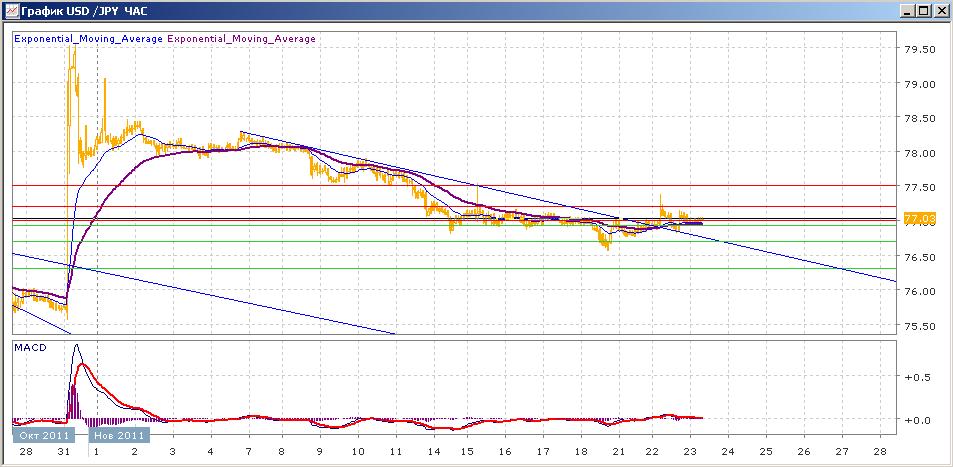Click date label 27 on time axis
Viewport: 953px width, 467px height.
coord(842,453)
